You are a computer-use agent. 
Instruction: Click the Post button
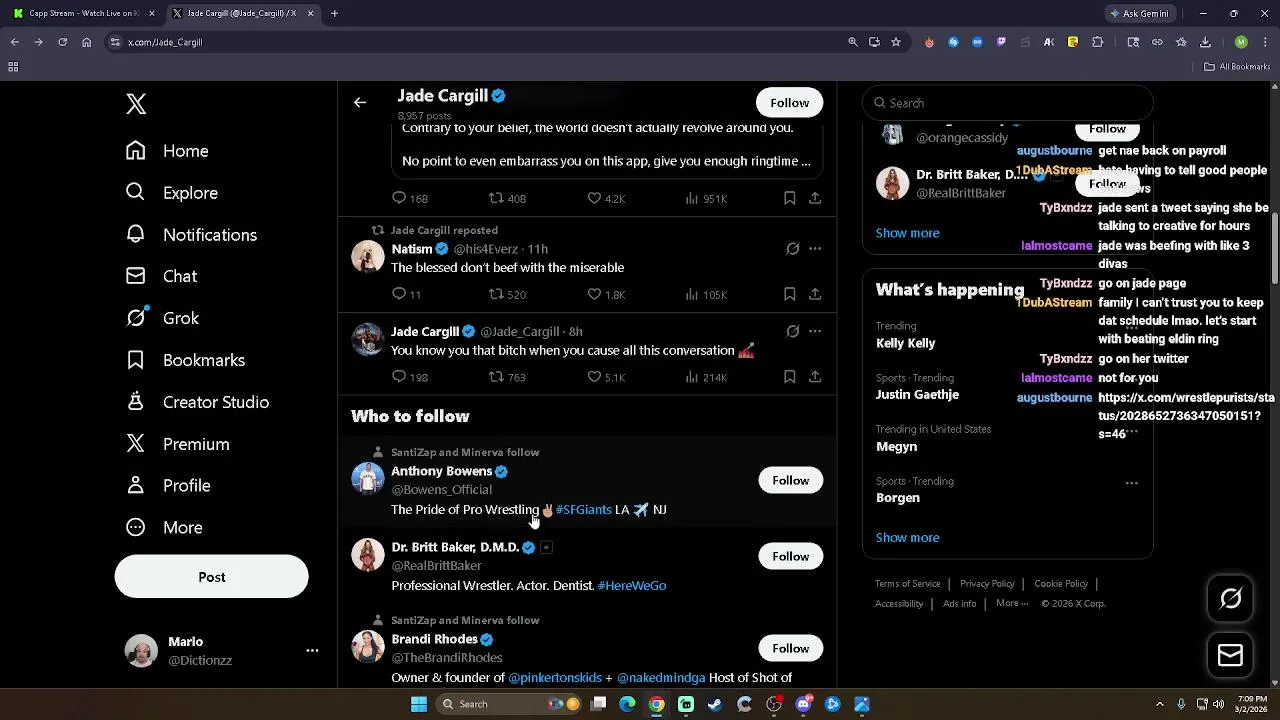click(x=212, y=577)
